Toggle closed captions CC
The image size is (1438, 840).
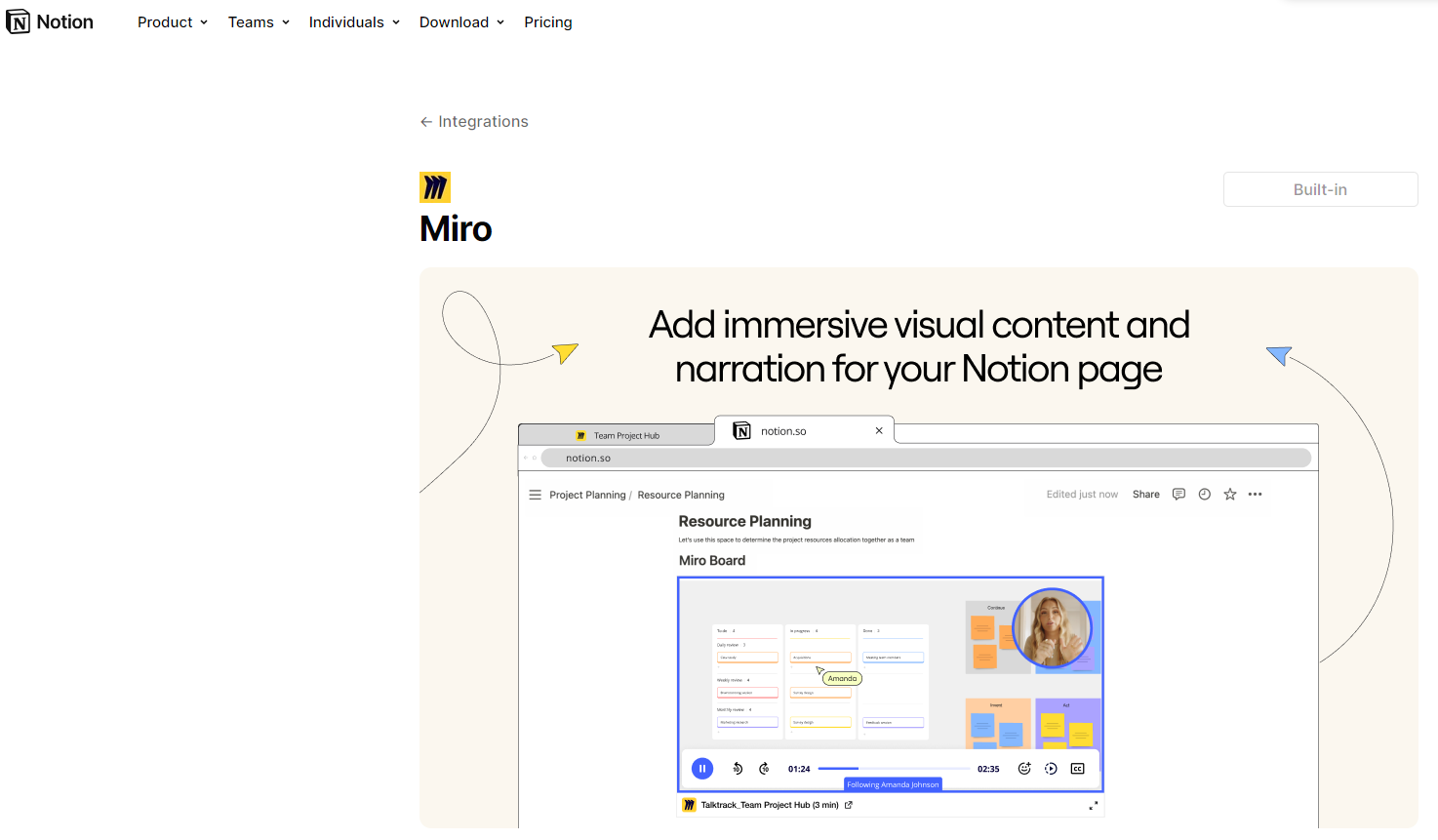(1078, 769)
